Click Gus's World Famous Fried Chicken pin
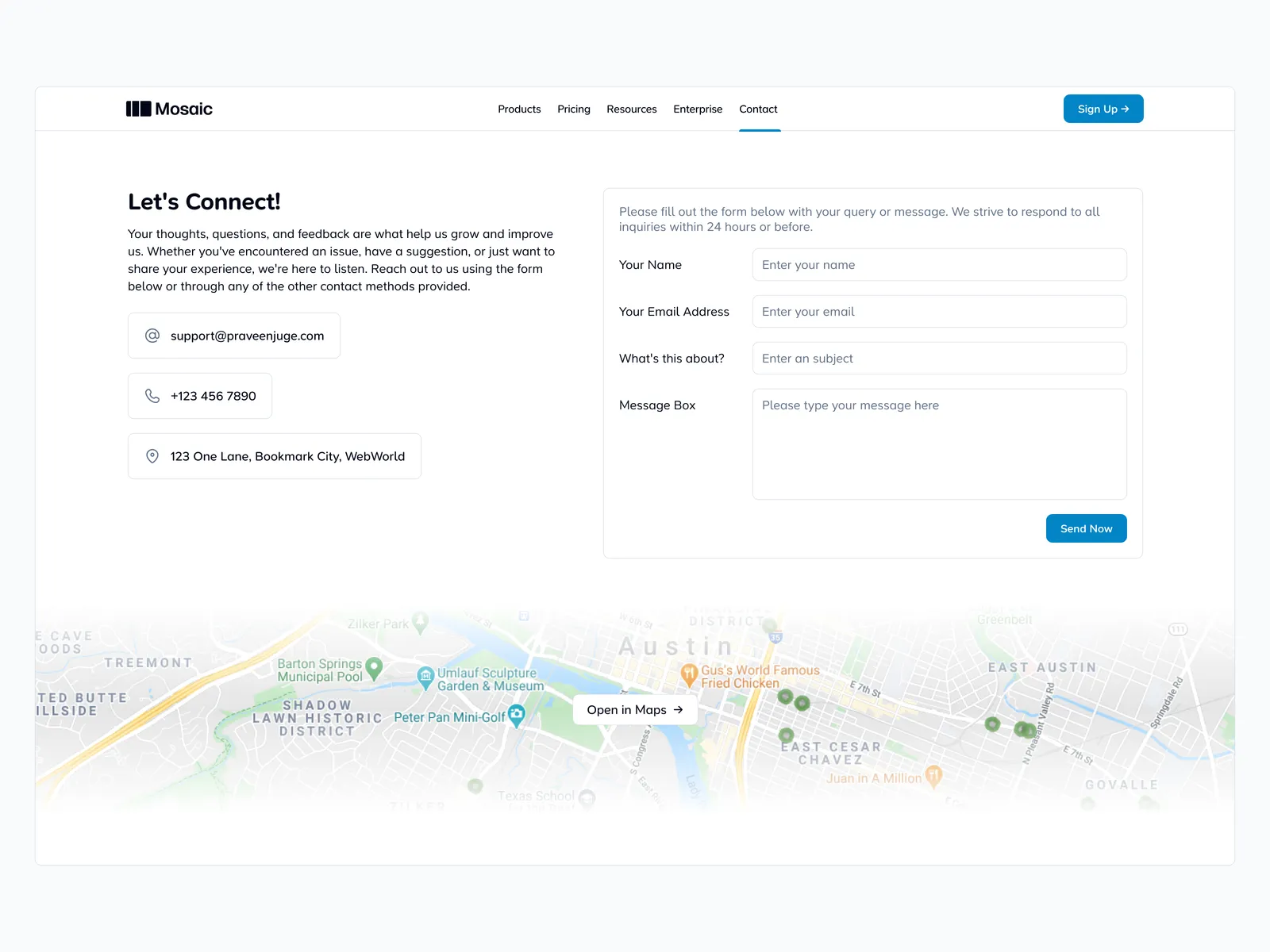Screen dimensions: 1270x952 (x=689, y=674)
